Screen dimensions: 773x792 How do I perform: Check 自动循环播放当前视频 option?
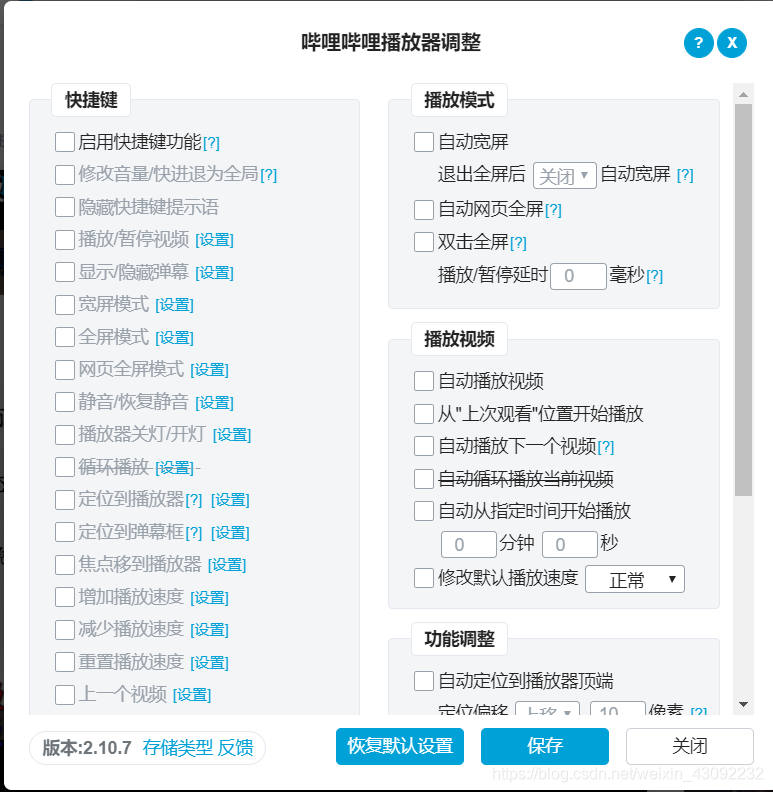424,479
